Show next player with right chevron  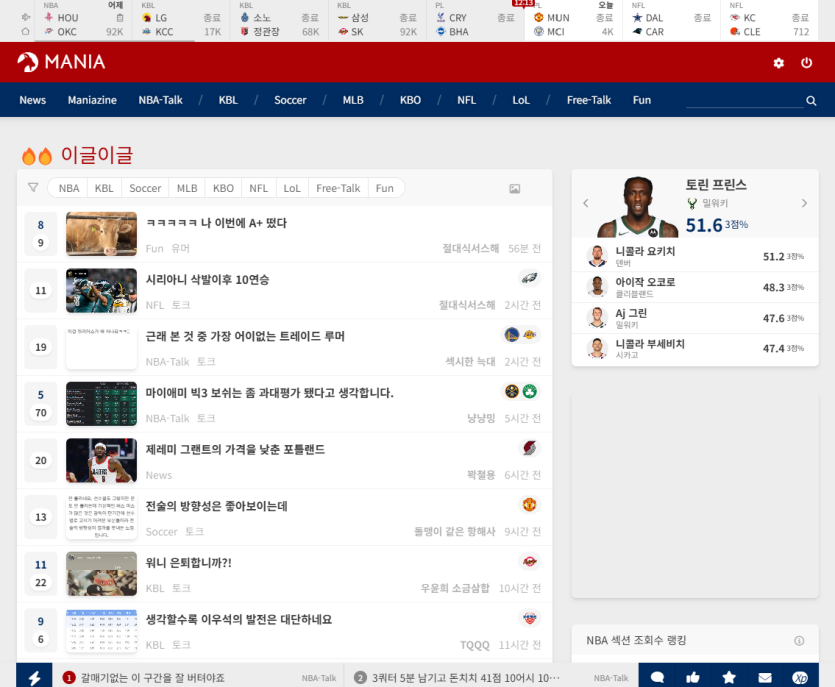[804, 204]
